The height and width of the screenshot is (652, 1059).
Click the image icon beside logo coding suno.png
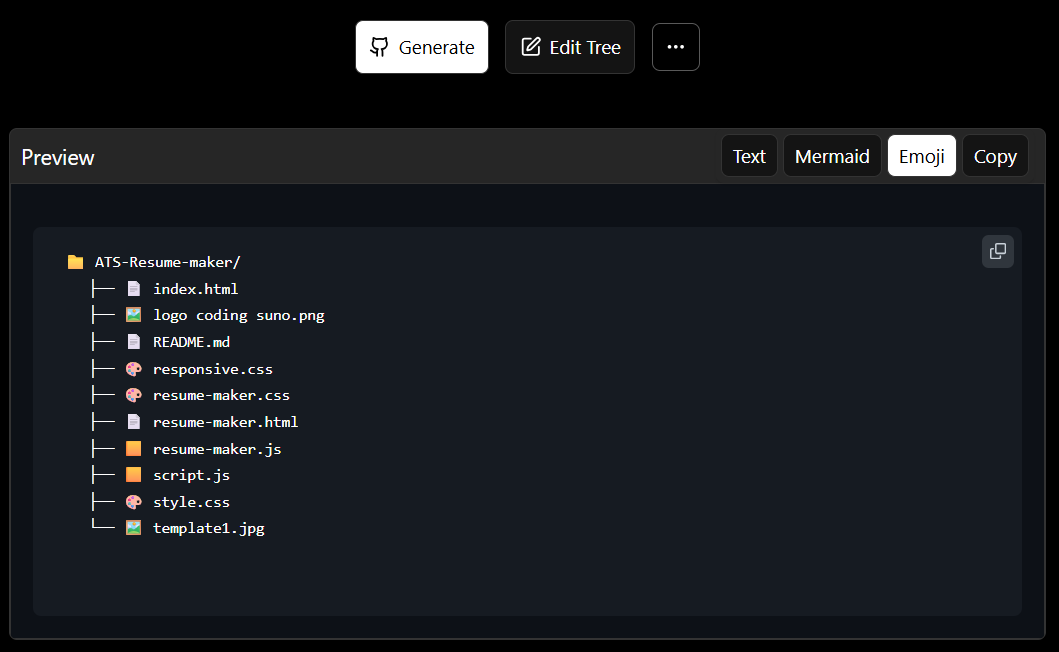pos(134,316)
